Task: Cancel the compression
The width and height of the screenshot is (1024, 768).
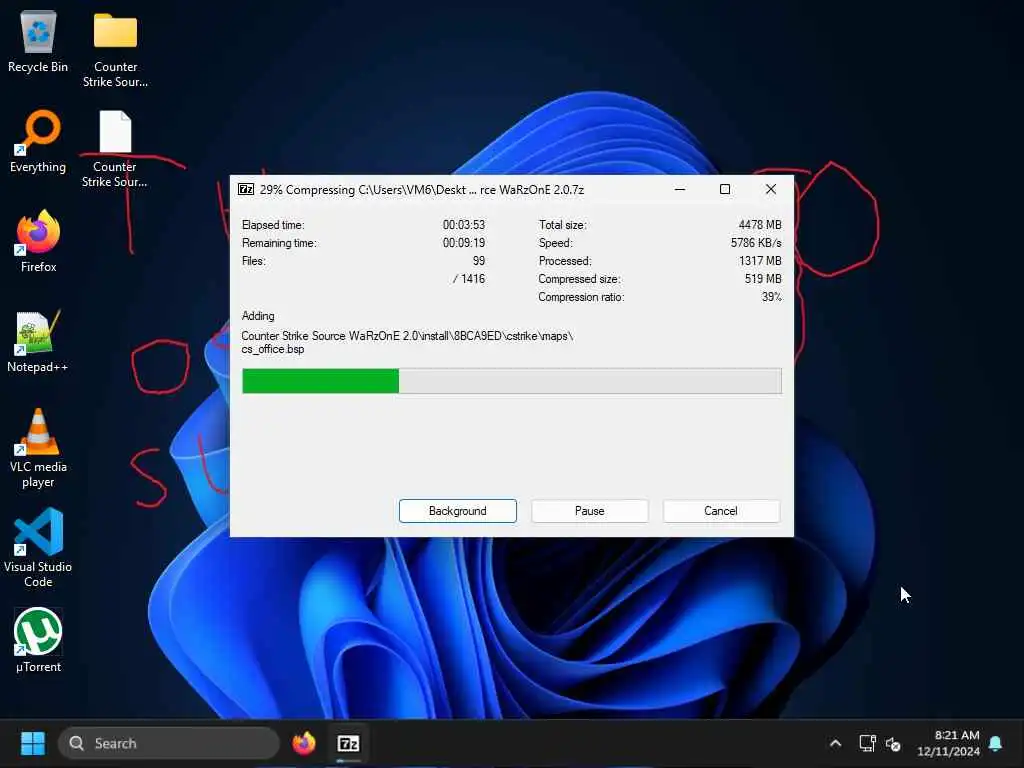Action: point(721,511)
